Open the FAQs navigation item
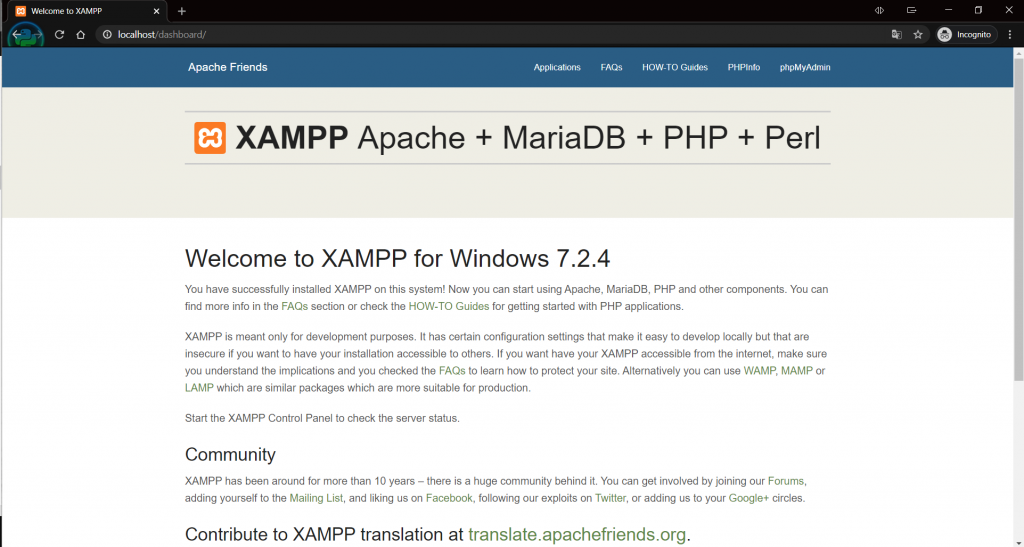 611,67
